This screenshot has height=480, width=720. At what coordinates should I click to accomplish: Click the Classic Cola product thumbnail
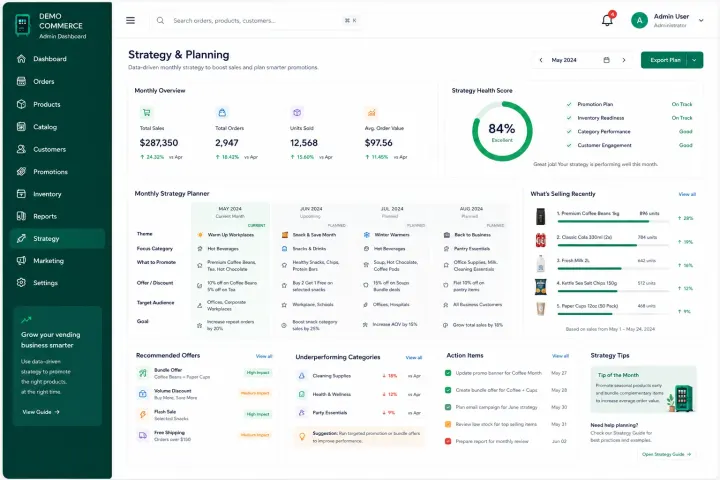point(541,240)
